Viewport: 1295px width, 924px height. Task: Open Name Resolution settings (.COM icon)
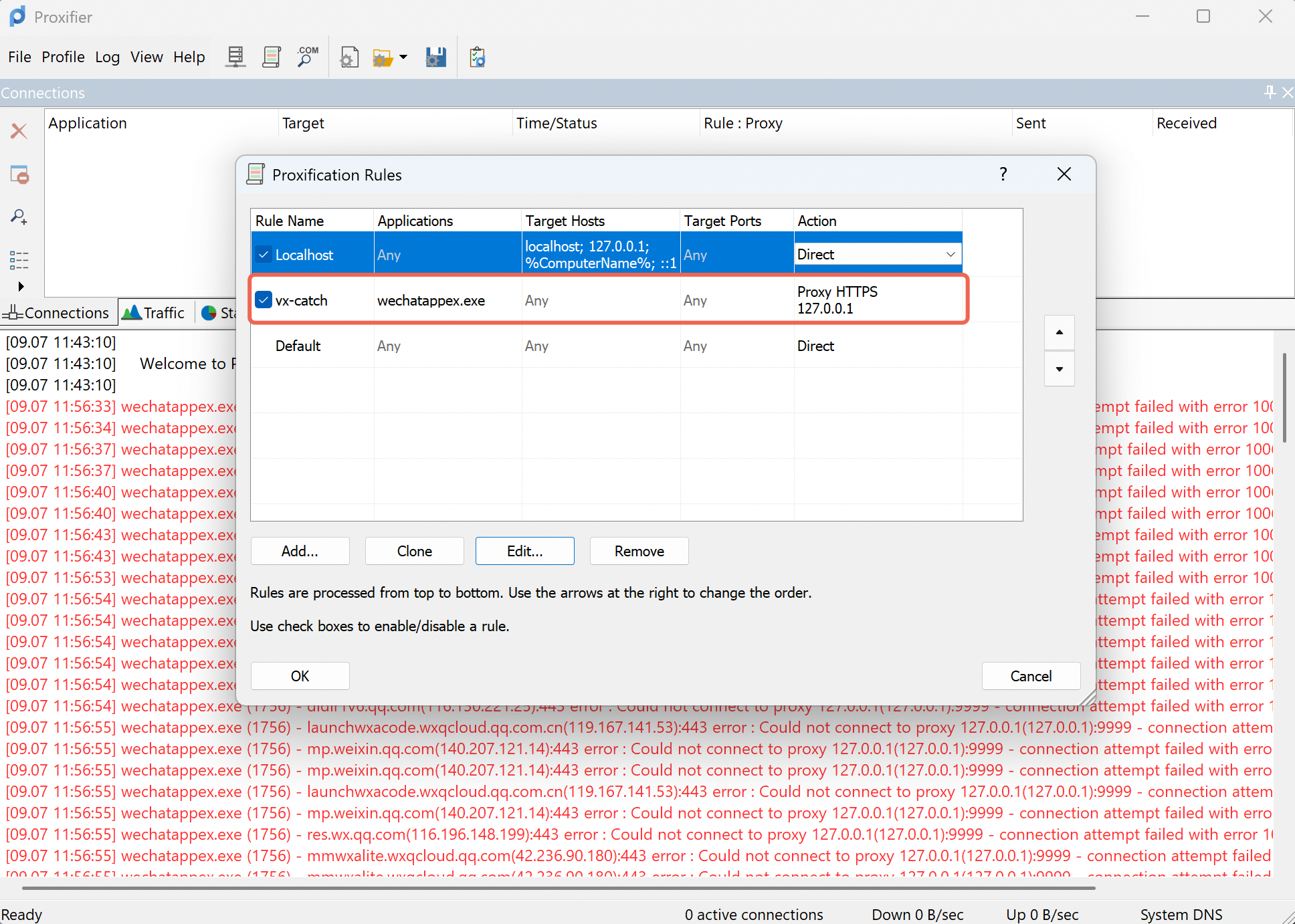coord(308,57)
